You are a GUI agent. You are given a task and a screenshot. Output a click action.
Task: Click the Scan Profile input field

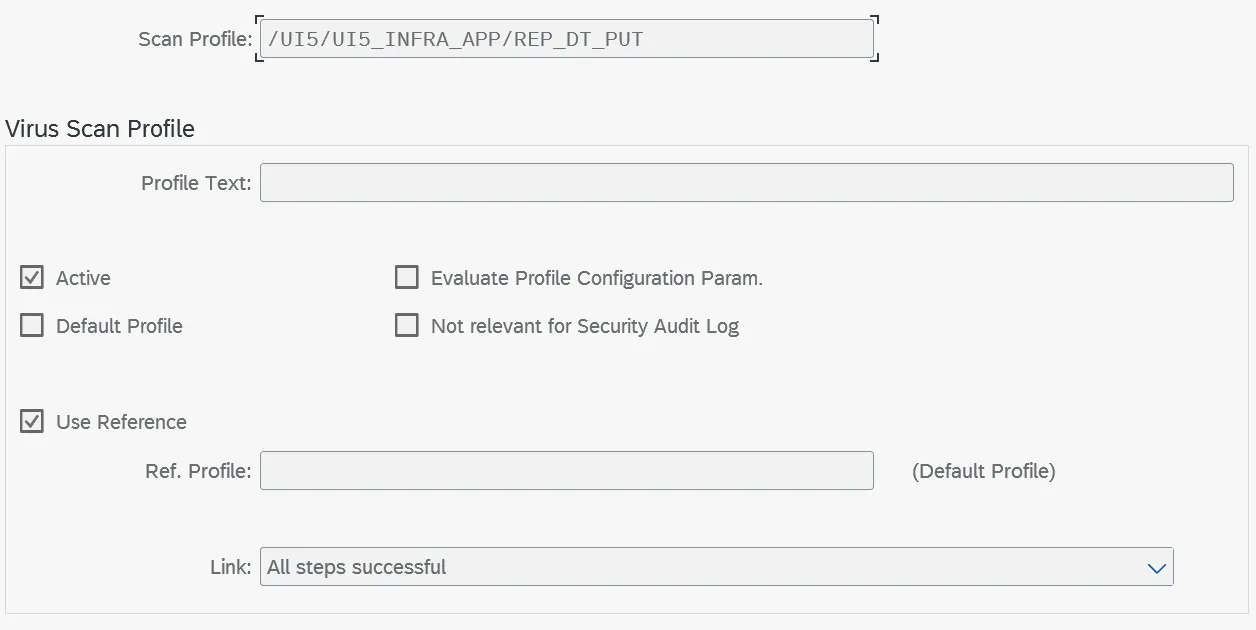point(566,40)
